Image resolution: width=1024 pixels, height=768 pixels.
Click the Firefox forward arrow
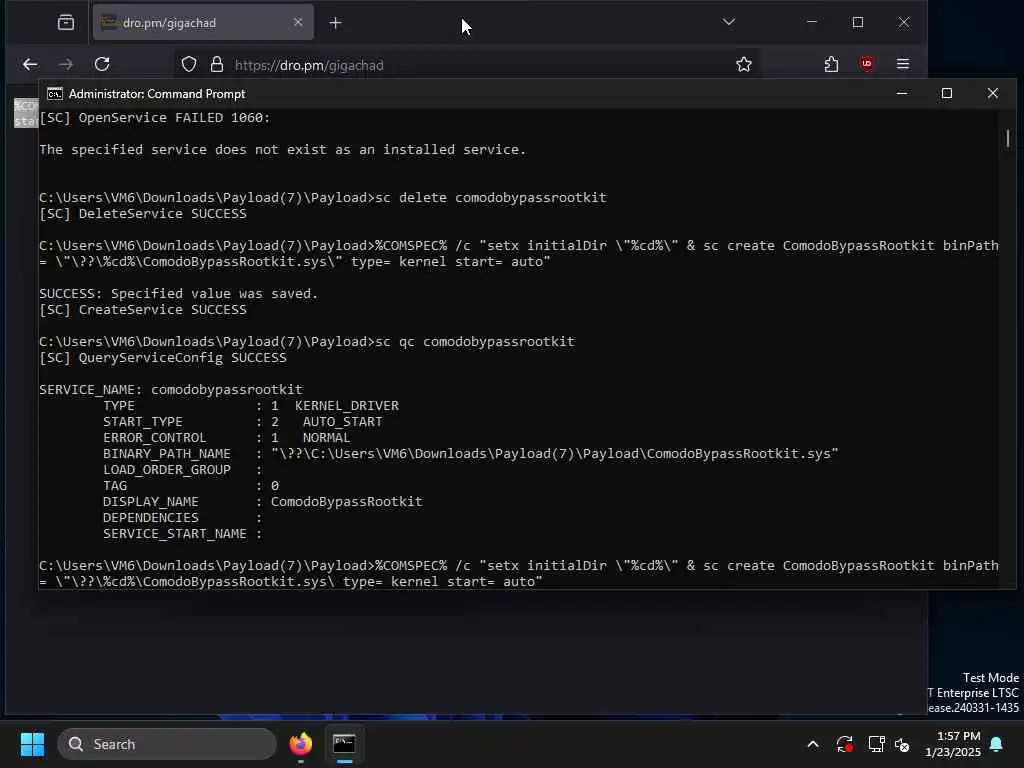(x=66, y=64)
